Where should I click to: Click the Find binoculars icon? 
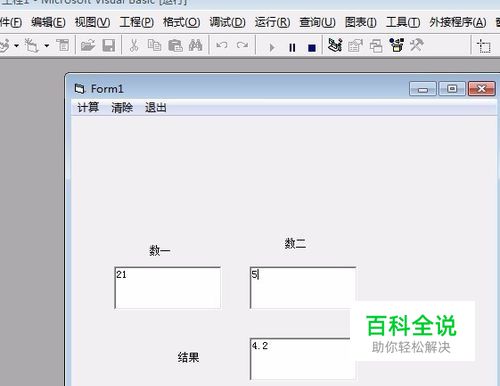coord(196,45)
